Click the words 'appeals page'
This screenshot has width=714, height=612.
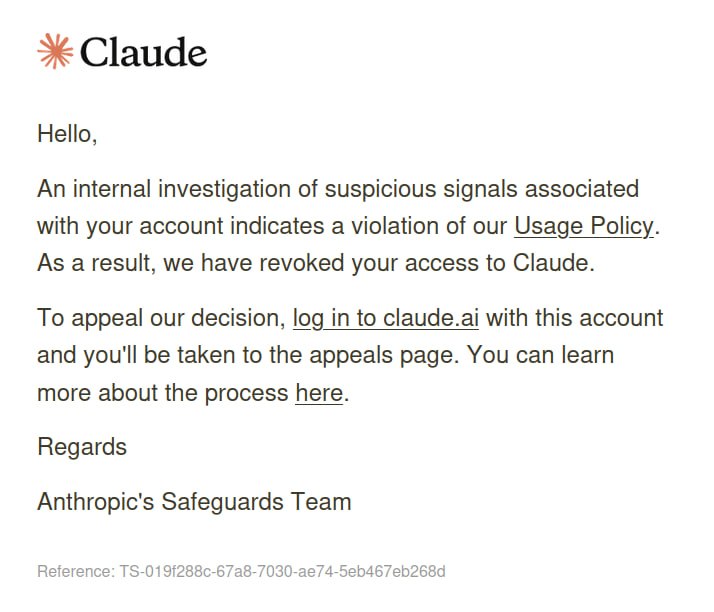384,356
